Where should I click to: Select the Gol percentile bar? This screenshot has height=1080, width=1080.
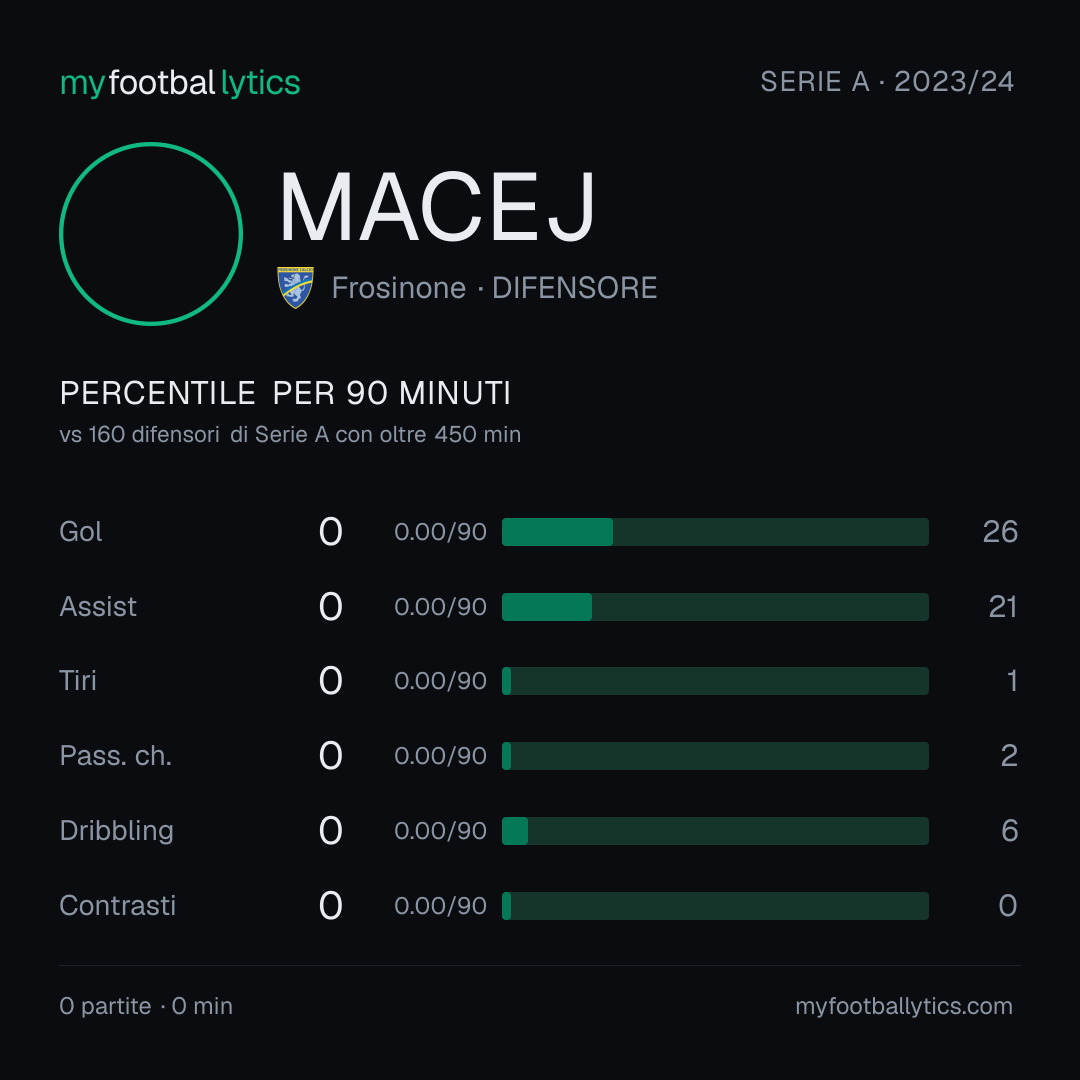coord(715,532)
